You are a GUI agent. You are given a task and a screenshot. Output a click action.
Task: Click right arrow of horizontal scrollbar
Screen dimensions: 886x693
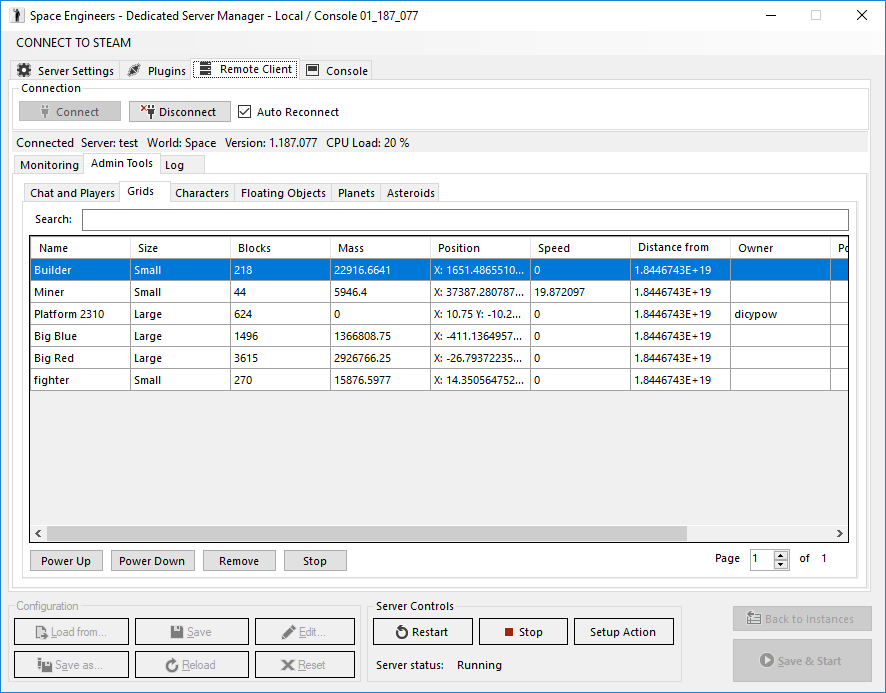pos(840,533)
